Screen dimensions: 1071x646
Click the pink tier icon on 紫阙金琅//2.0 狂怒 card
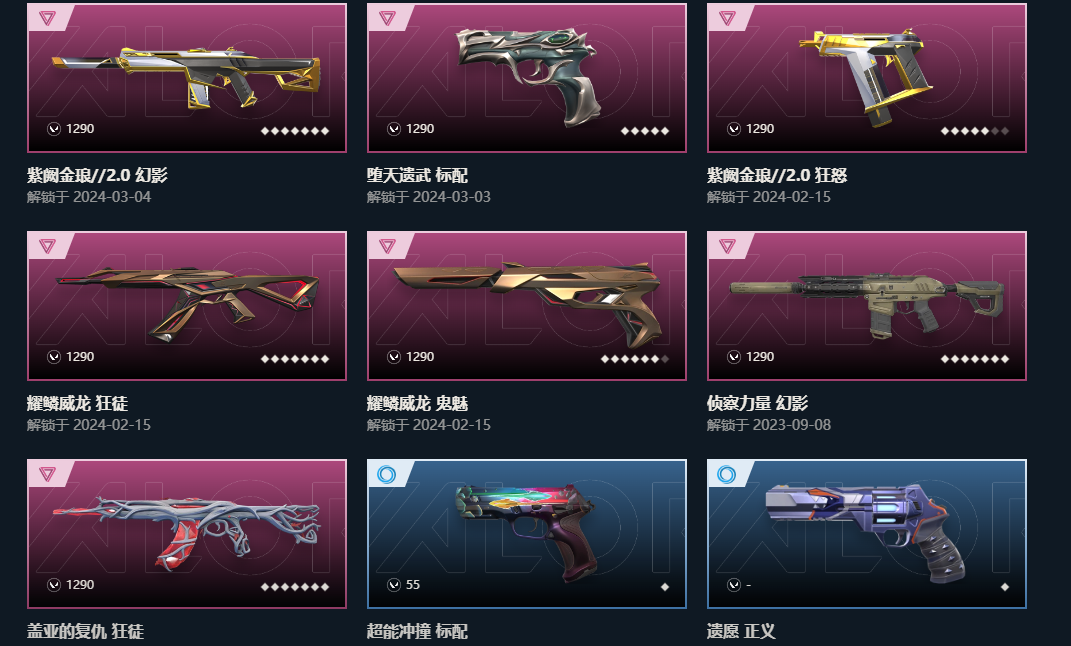727,18
